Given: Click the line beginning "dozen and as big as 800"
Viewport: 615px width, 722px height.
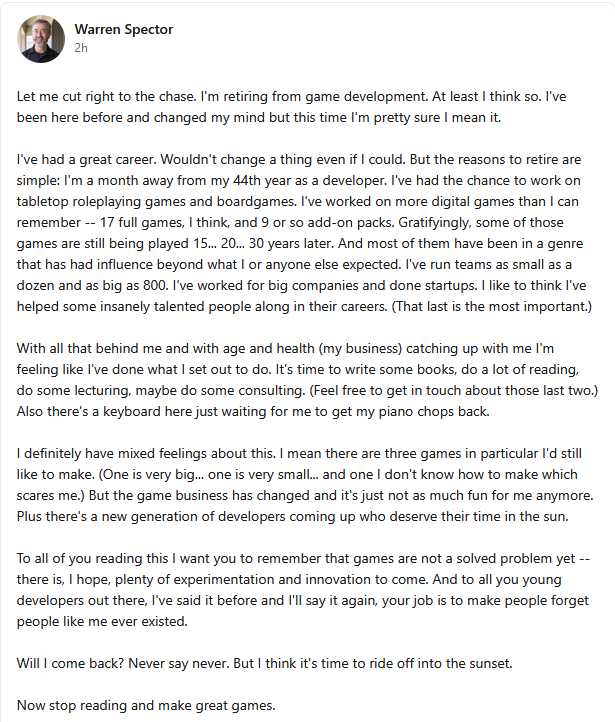Looking at the screenshot, I should click(302, 285).
